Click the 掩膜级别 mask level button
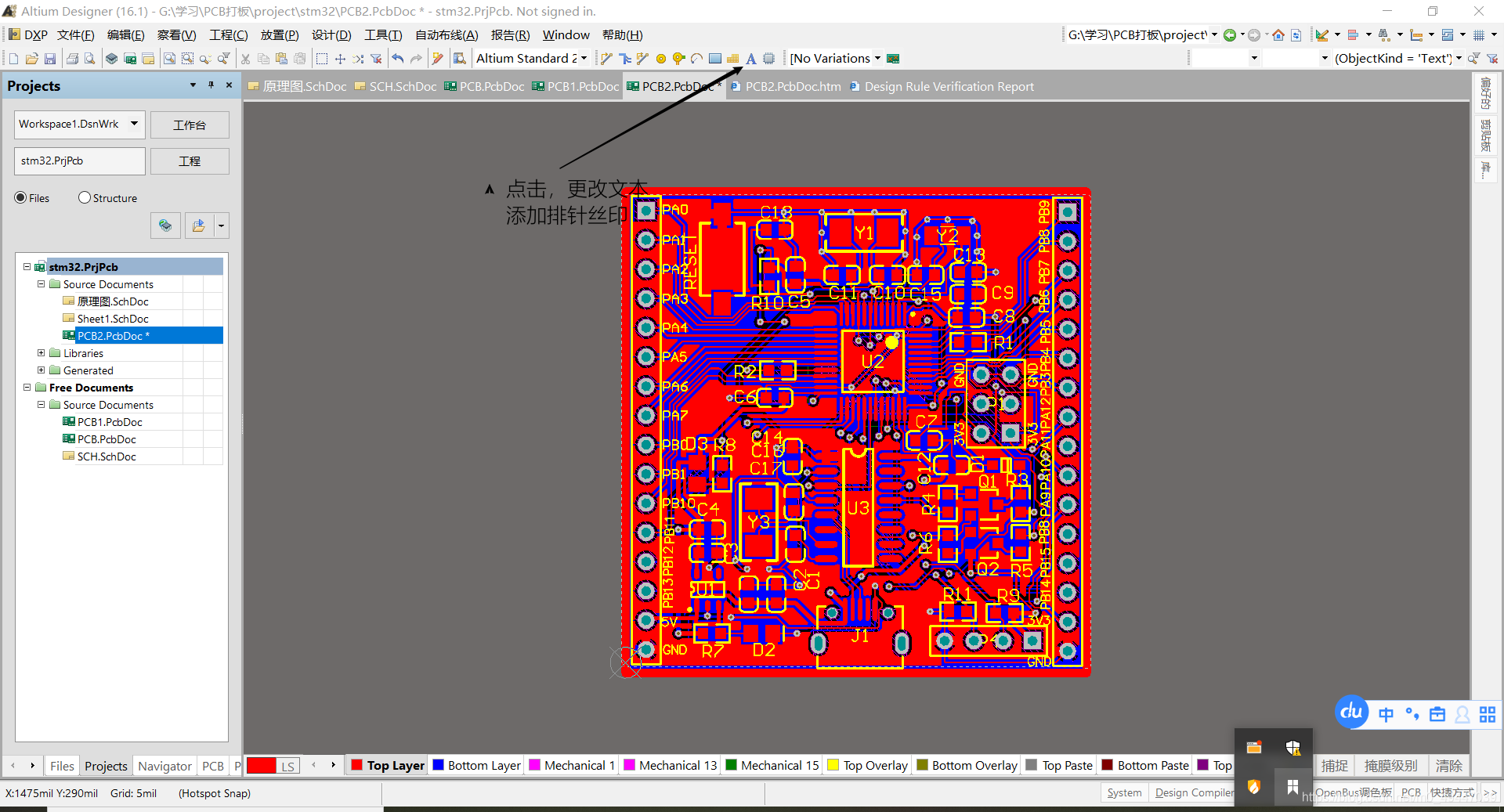The width and height of the screenshot is (1504, 812). click(x=1391, y=766)
